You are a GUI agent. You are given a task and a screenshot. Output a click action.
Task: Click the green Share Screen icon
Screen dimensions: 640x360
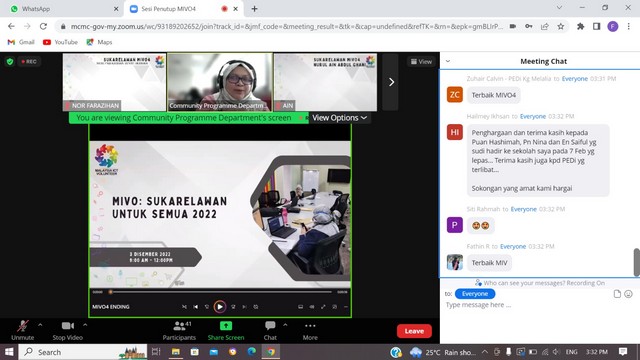coord(226,326)
